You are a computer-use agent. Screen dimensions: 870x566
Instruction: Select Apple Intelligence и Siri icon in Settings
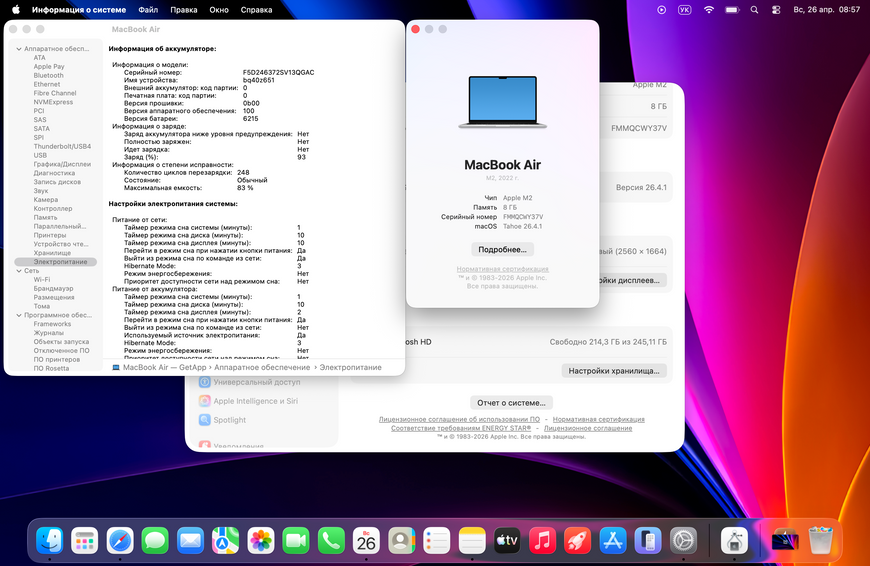pos(205,401)
